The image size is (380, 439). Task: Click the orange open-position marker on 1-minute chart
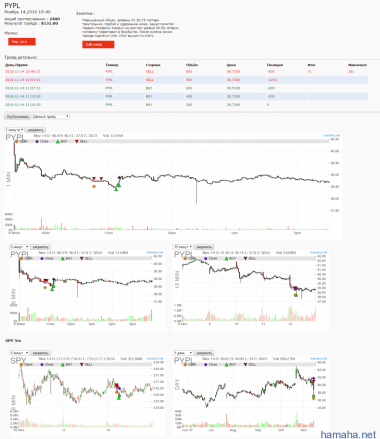(x=94, y=186)
